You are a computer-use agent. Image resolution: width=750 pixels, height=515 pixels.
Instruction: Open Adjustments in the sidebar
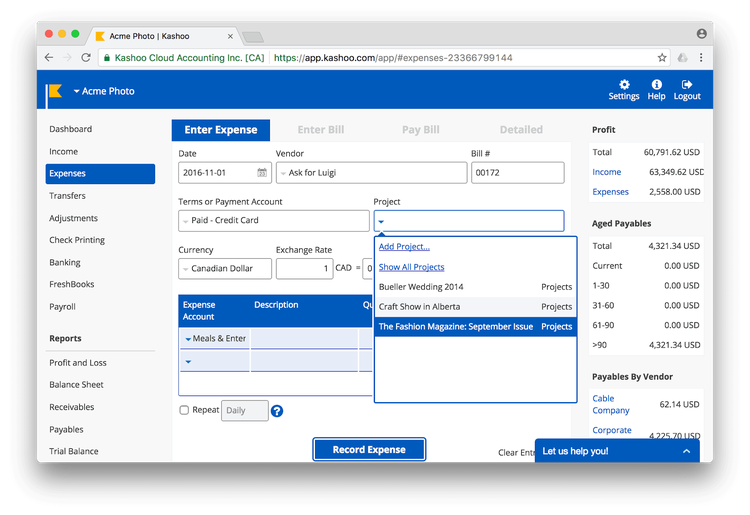click(73, 218)
